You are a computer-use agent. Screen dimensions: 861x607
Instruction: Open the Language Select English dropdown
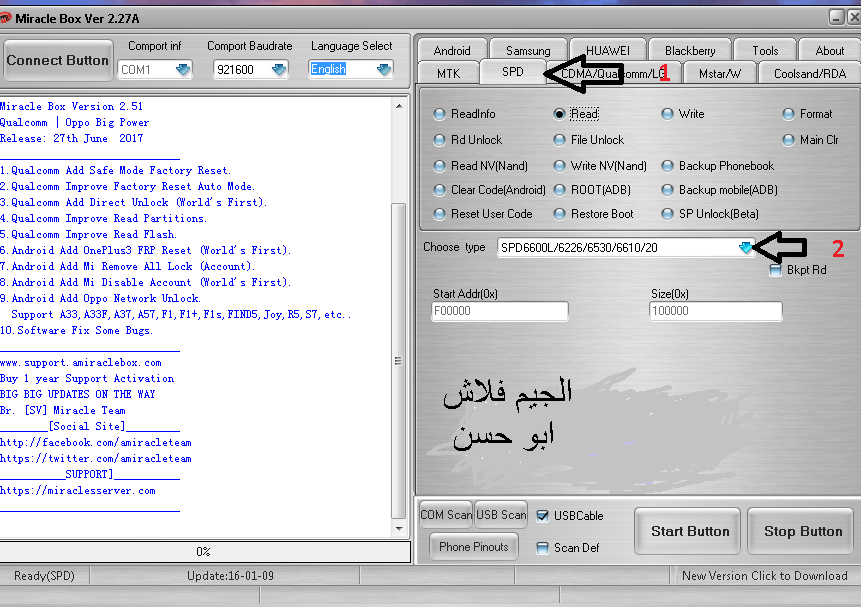[x=384, y=70]
